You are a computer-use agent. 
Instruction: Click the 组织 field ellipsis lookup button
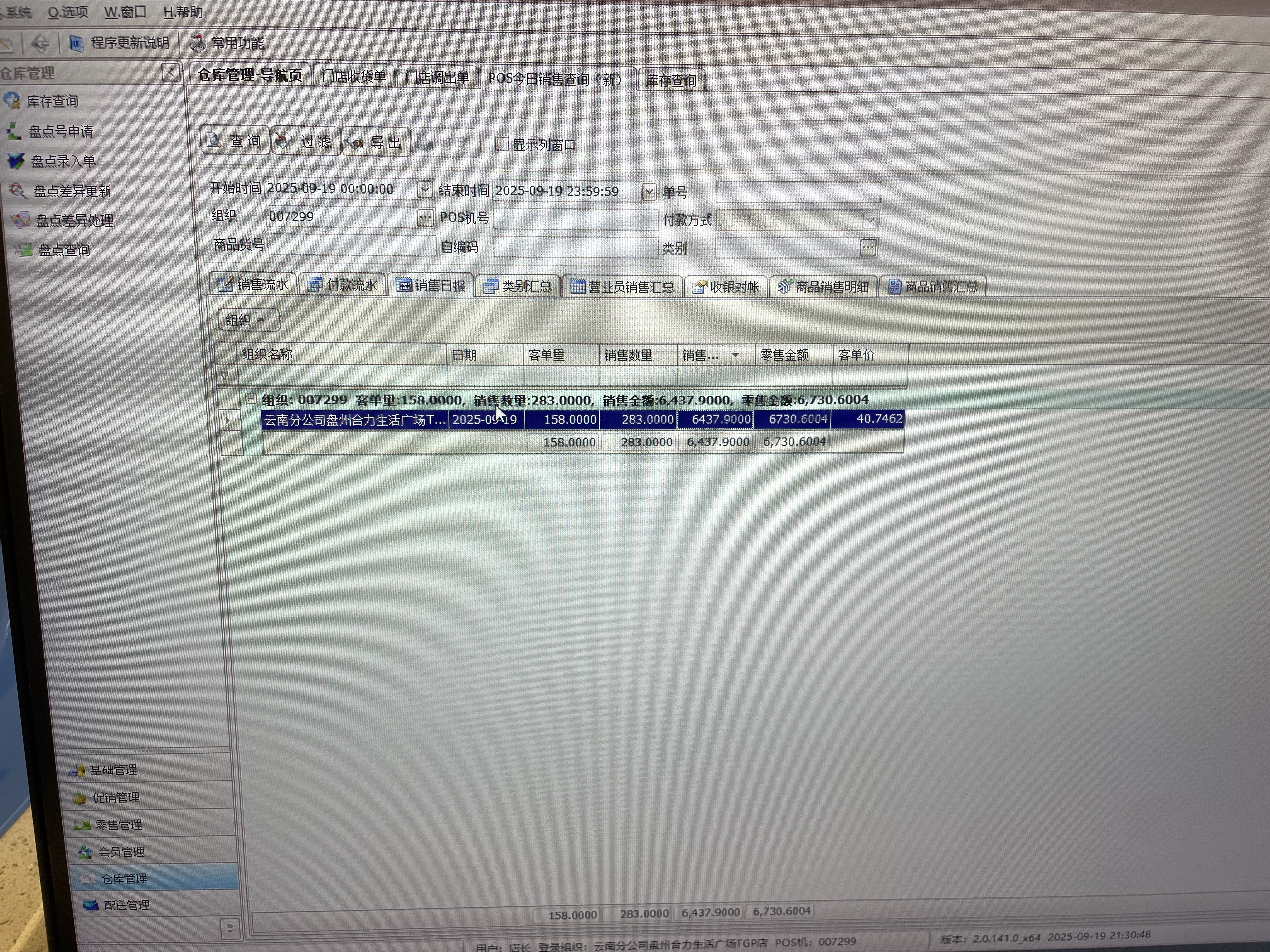tap(425, 217)
